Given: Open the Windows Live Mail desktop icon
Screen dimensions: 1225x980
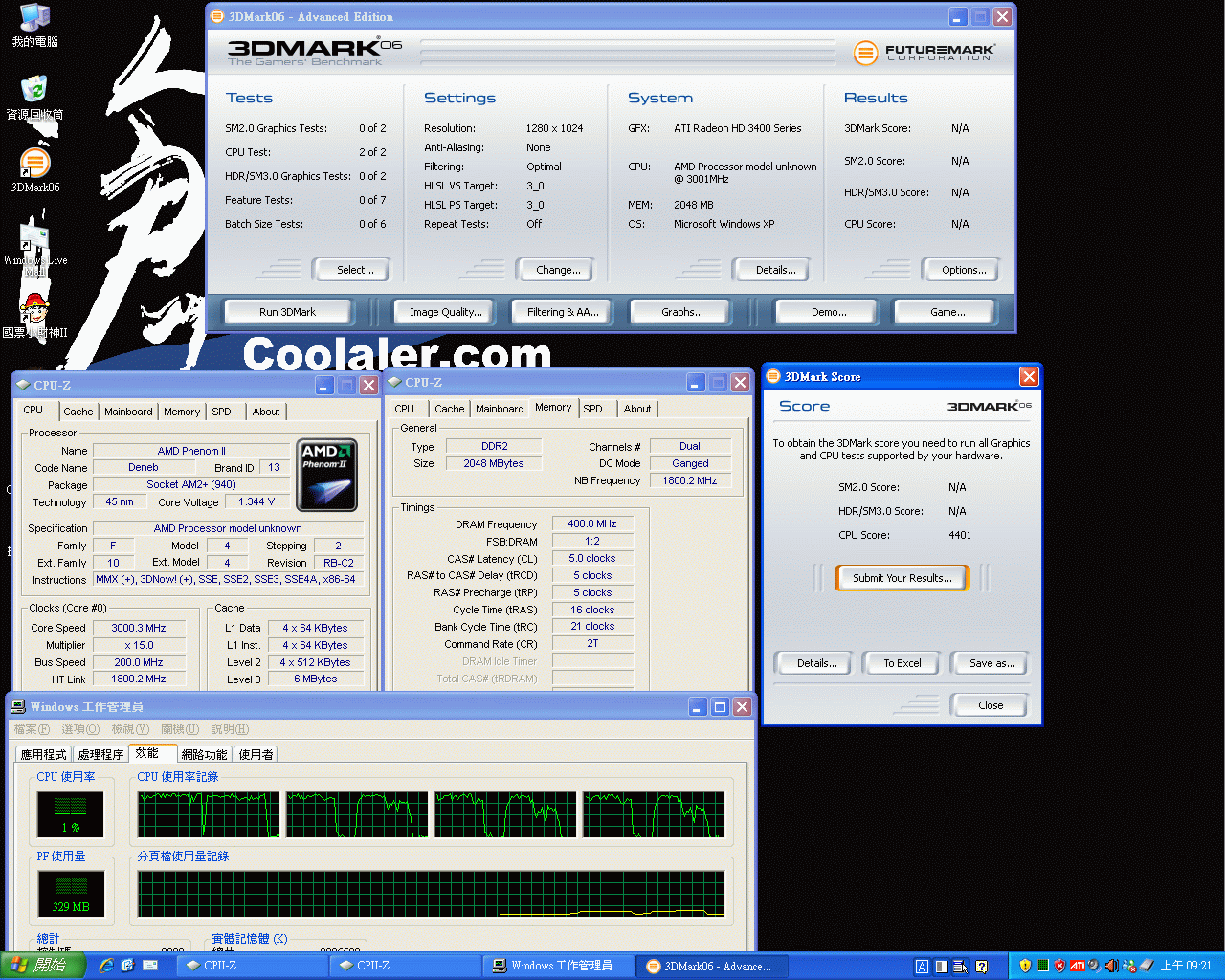Looking at the screenshot, I should [x=34, y=251].
